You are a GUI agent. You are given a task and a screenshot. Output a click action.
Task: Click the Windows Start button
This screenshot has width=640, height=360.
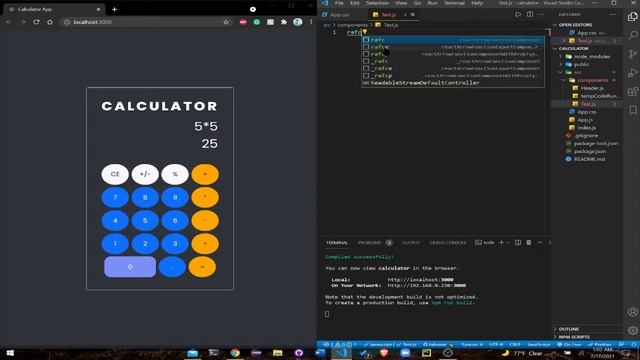(10, 353)
